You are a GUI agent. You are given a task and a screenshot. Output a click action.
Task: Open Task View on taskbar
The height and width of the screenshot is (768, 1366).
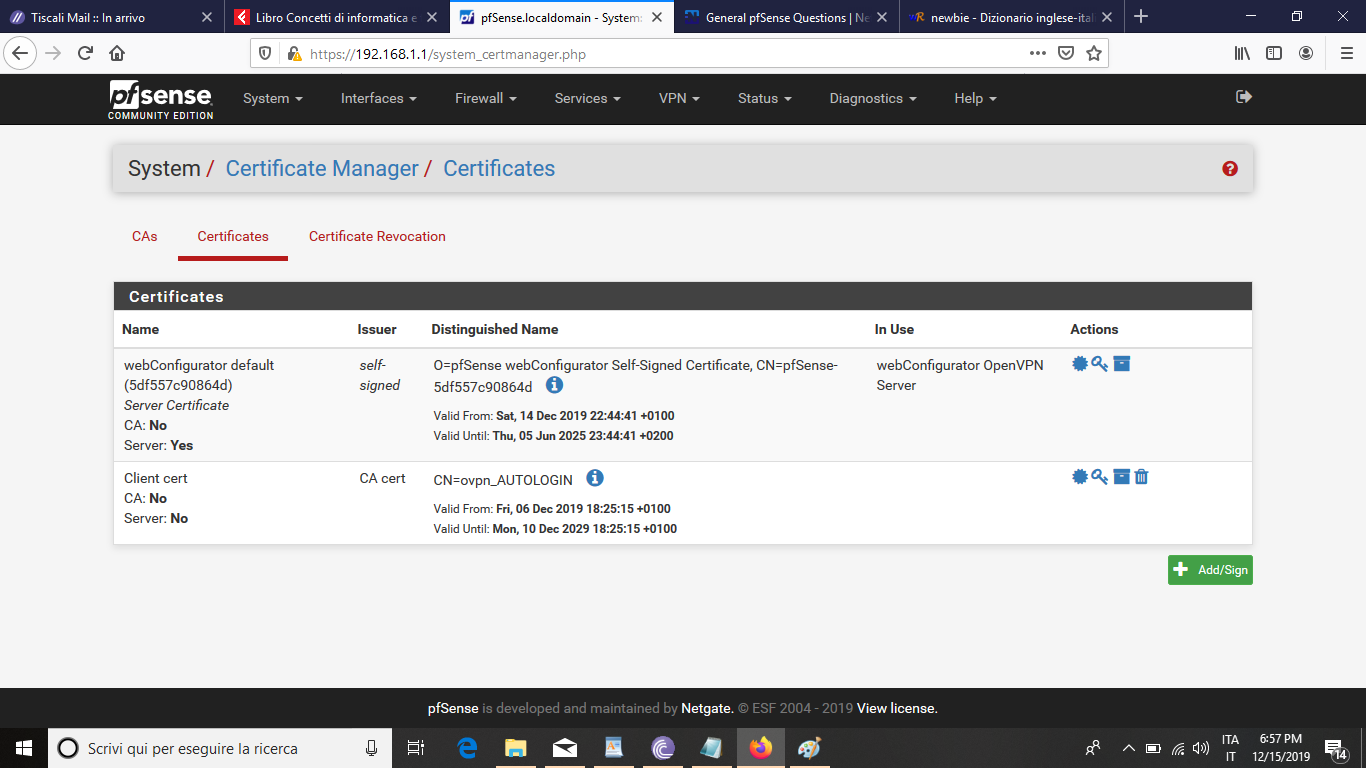416,748
